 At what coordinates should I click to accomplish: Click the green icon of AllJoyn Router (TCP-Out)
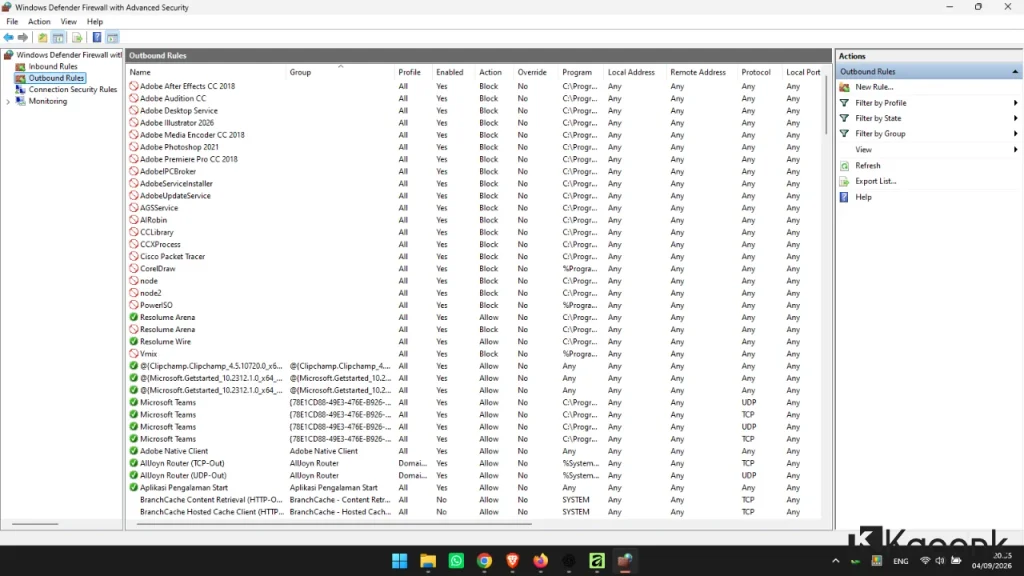[x=134, y=463]
